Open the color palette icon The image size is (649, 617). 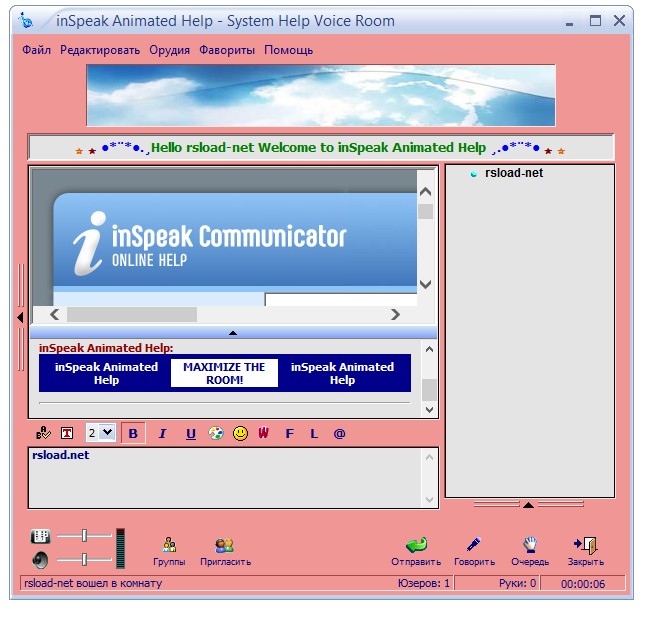pos(216,433)
